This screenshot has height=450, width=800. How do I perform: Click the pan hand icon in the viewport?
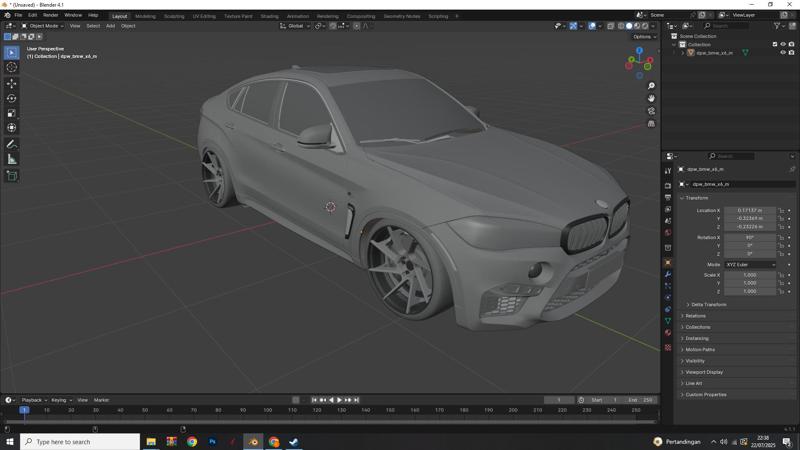(651, 98)
